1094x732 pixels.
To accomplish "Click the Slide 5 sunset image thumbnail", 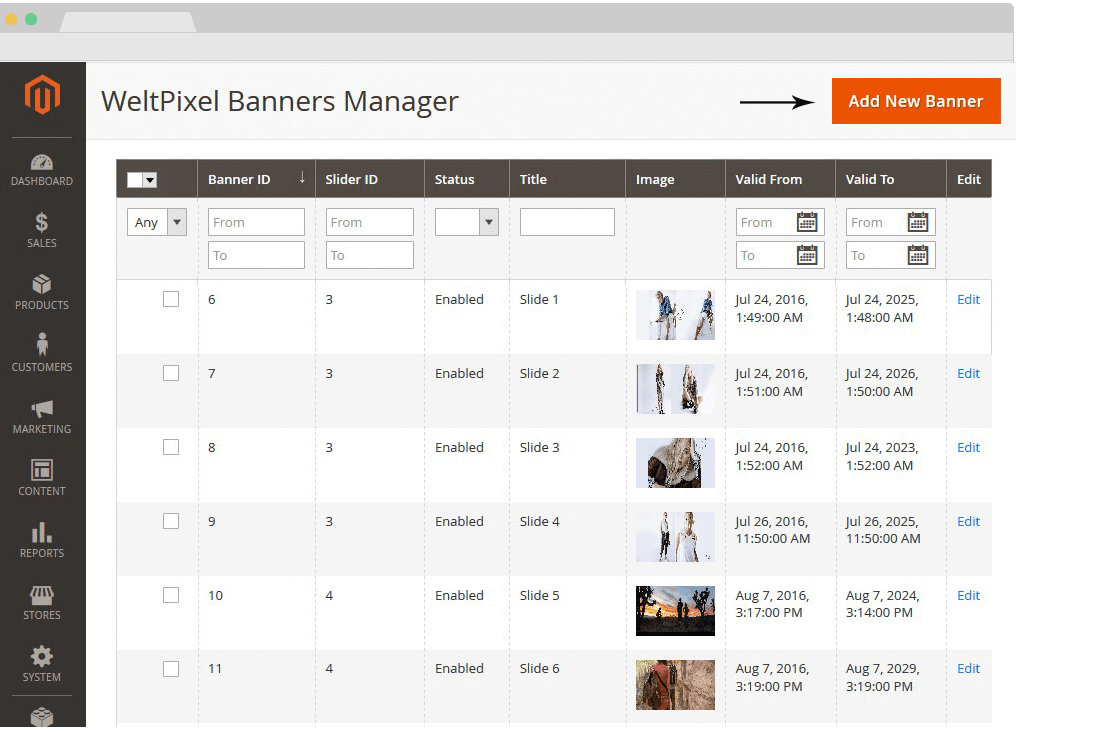I will [x=675, y=610].
